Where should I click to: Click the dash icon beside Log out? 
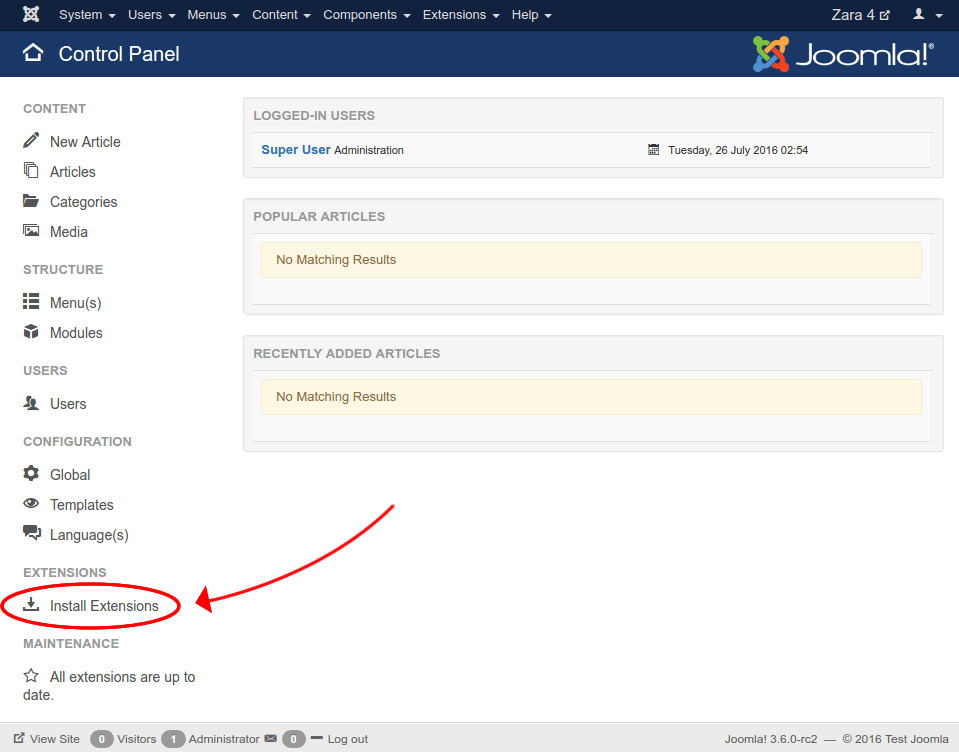[x=317, y=738]
